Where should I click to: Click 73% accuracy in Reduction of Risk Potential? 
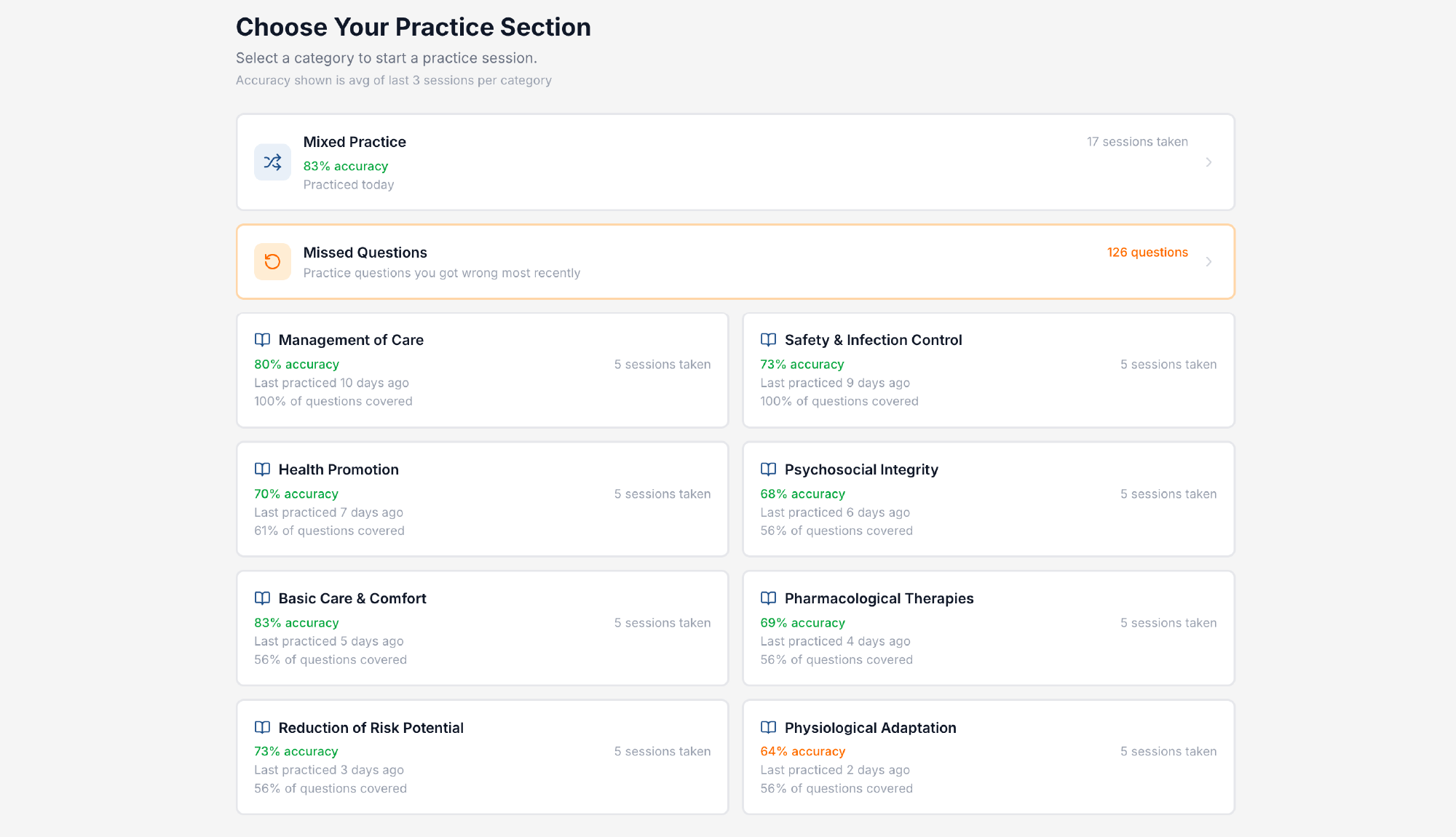pos(296,751)
